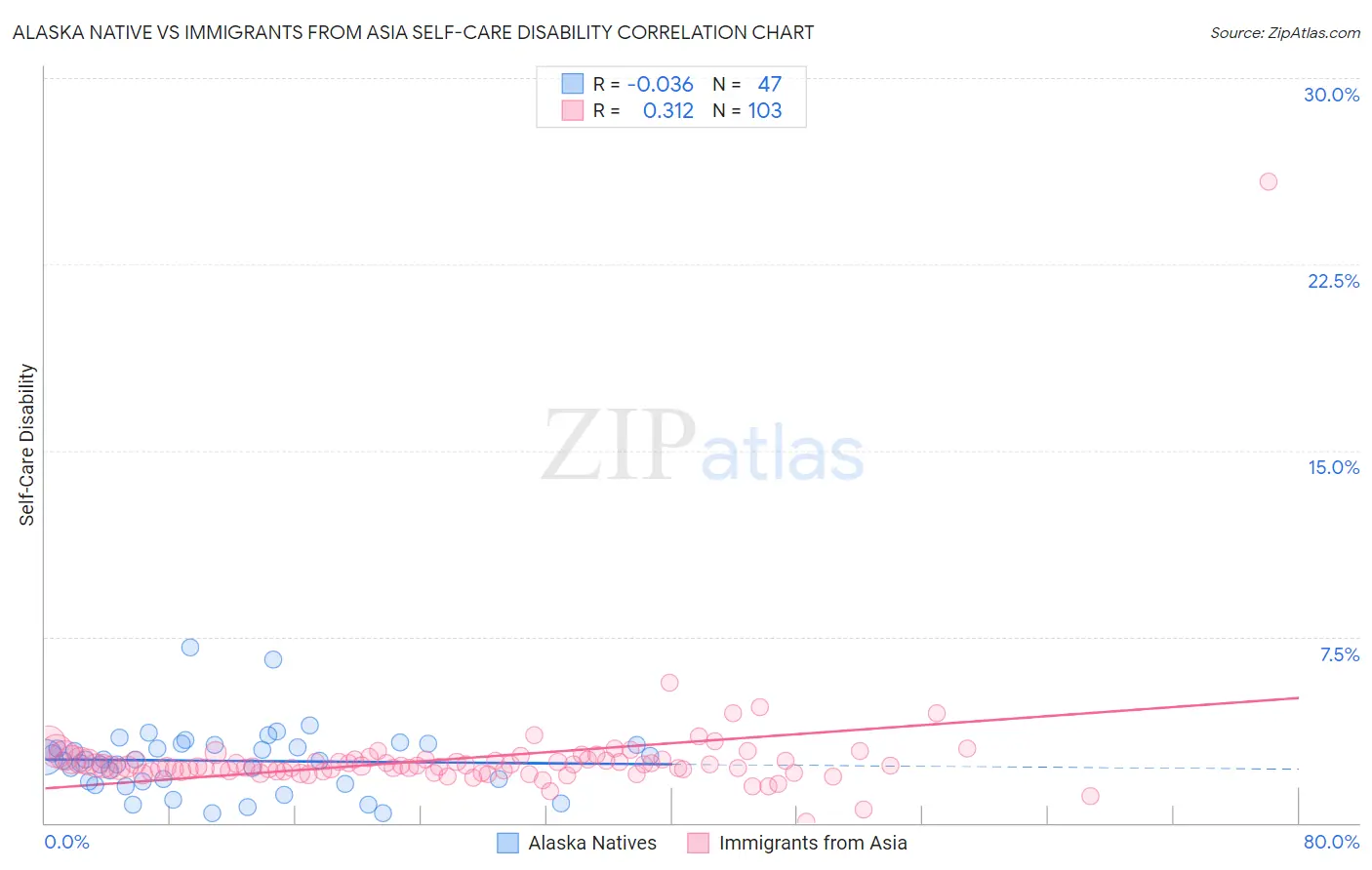Click the 80.0% x-axis label

pos(1331,842)
